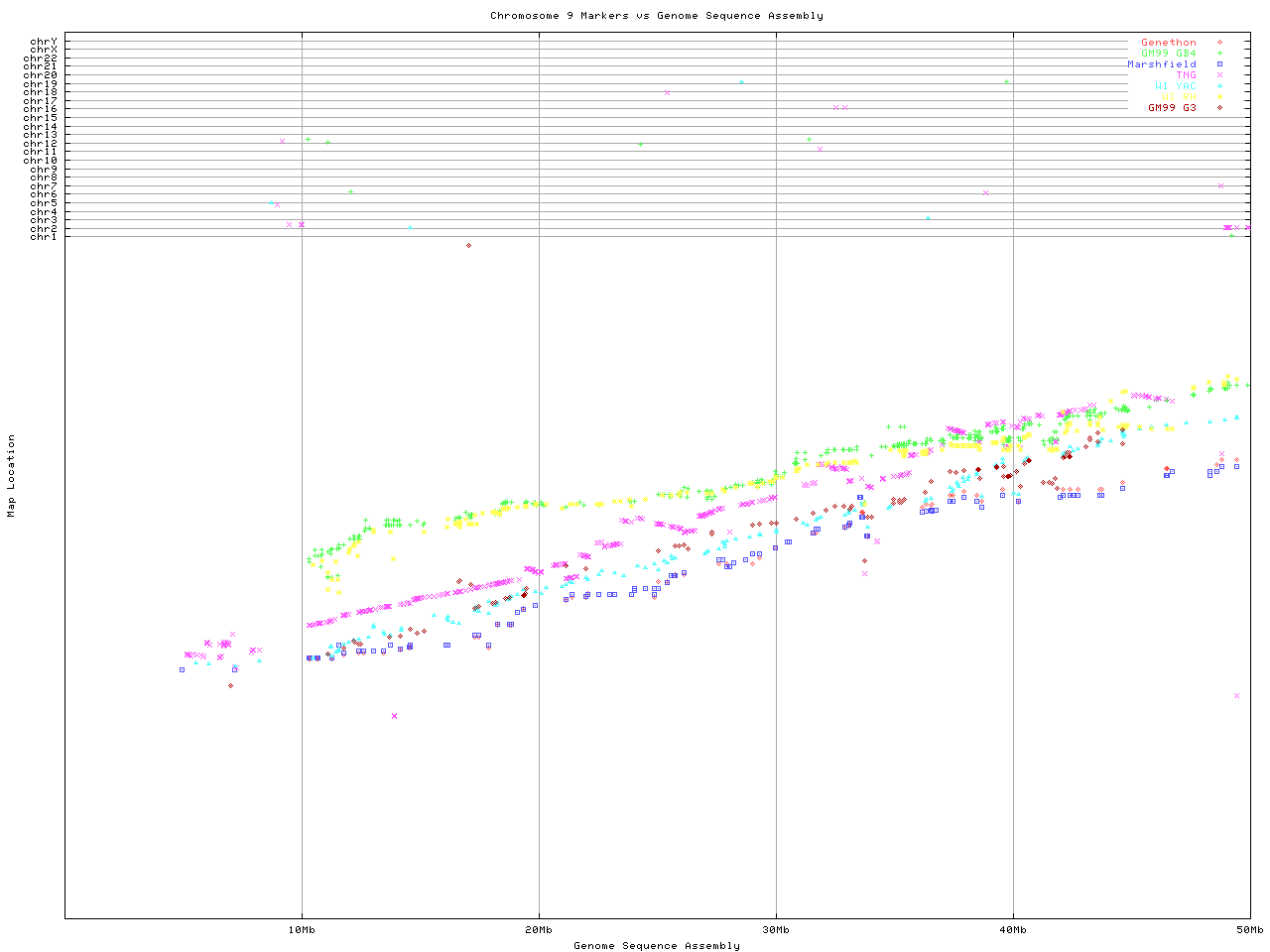Click the magenta X symbol beside TNG
This screenshot has width=1270, height=952.
(x=1219, y=75)
